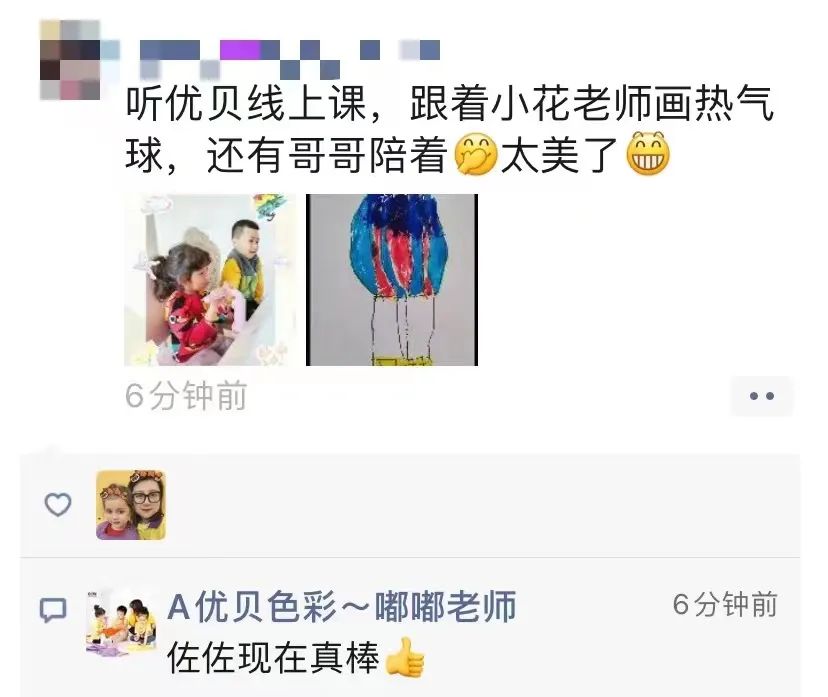
Task: Open liker's avatar with glasses woman
Action: point(131,505)
